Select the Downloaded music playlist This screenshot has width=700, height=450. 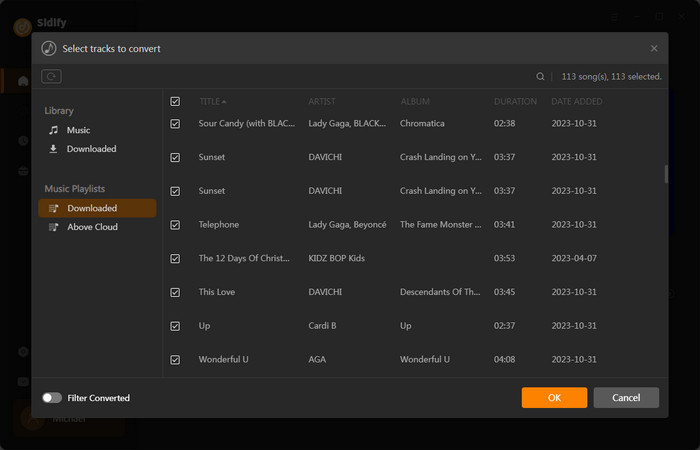click(97, 208)
